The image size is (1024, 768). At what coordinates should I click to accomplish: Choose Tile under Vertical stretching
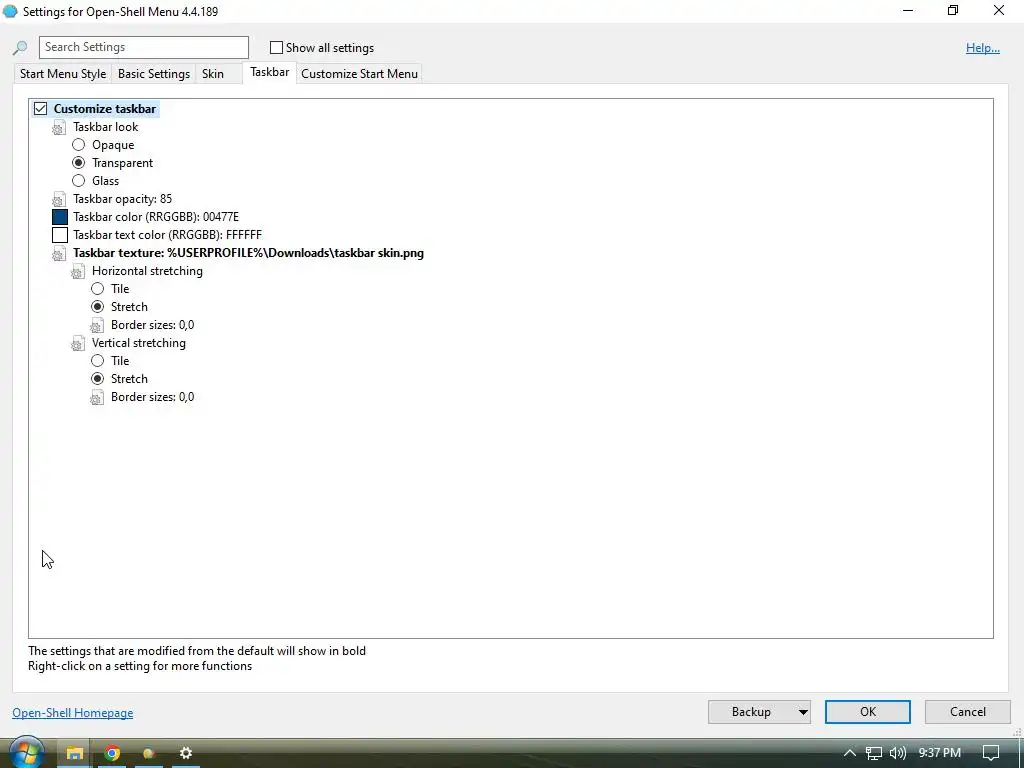click(x=97, y=360)
